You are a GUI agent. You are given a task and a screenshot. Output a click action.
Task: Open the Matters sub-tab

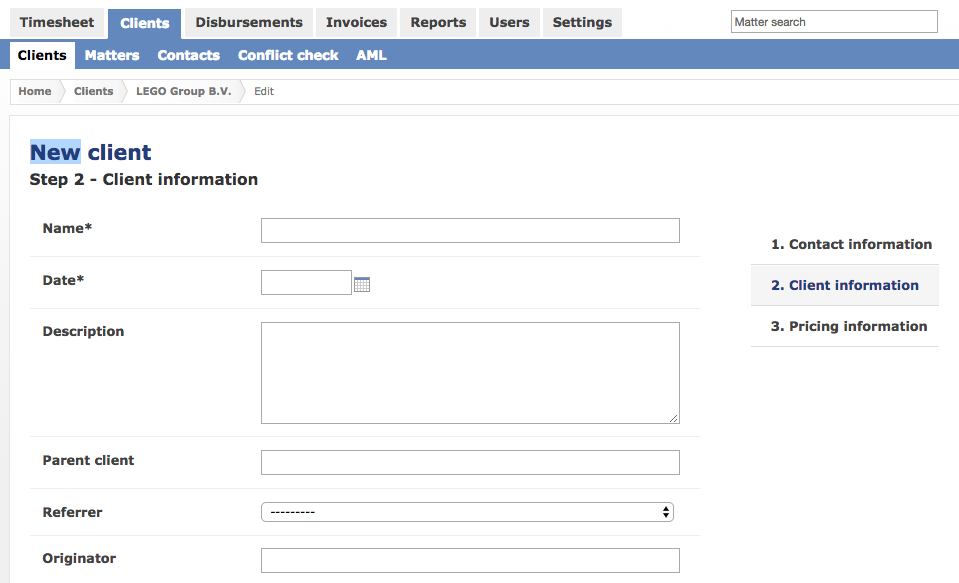(x=112, y=55)
